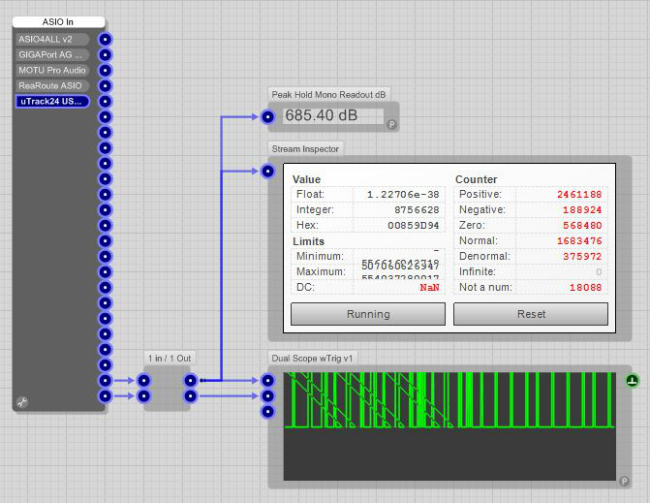Screen dimensions: 650x503
Task: Click the green output connector on Dual Scope
Action: pyautogui.click(x=632, y=381)
